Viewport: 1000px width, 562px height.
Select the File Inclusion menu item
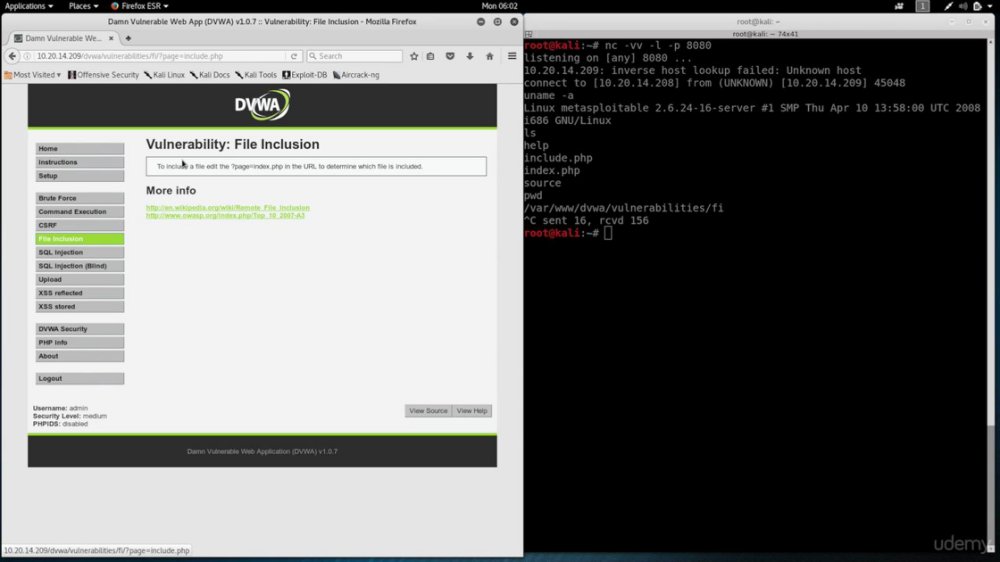point(80,239)
